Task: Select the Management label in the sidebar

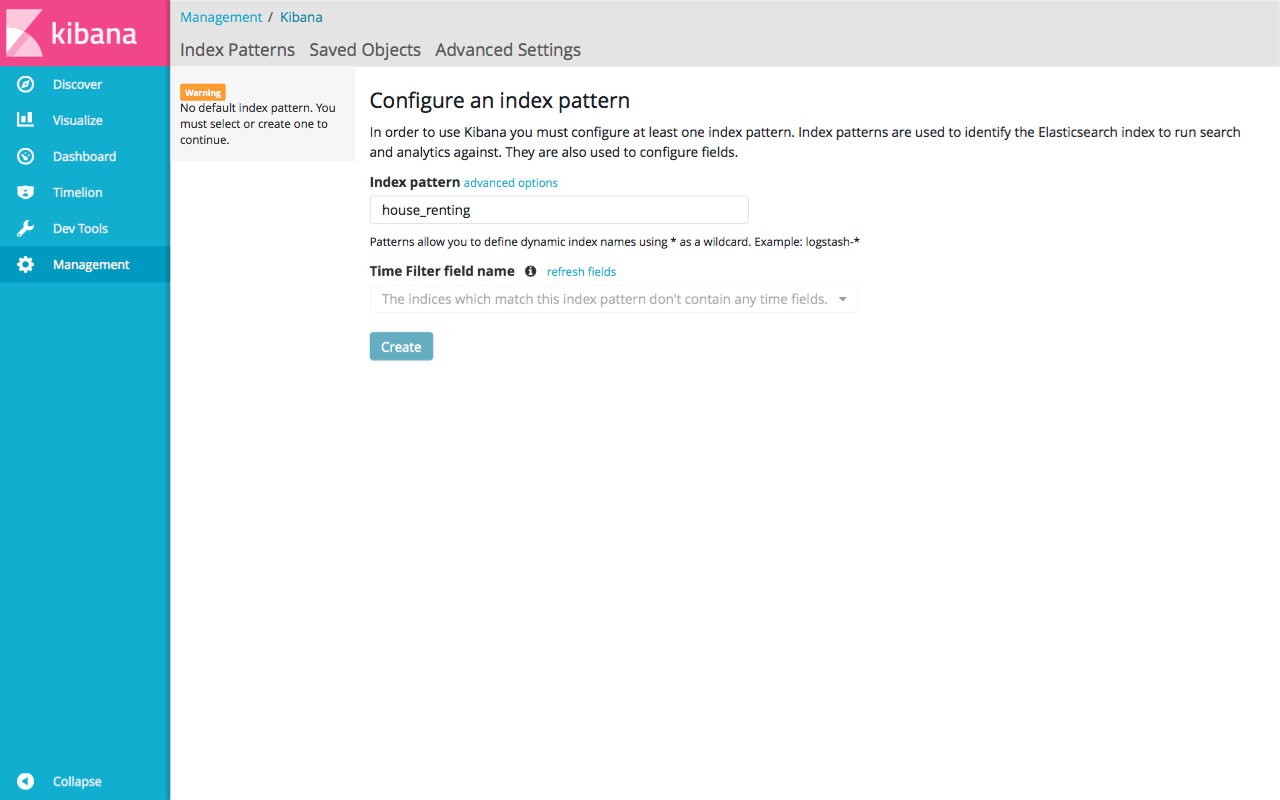Action: (x=91, y=265)
